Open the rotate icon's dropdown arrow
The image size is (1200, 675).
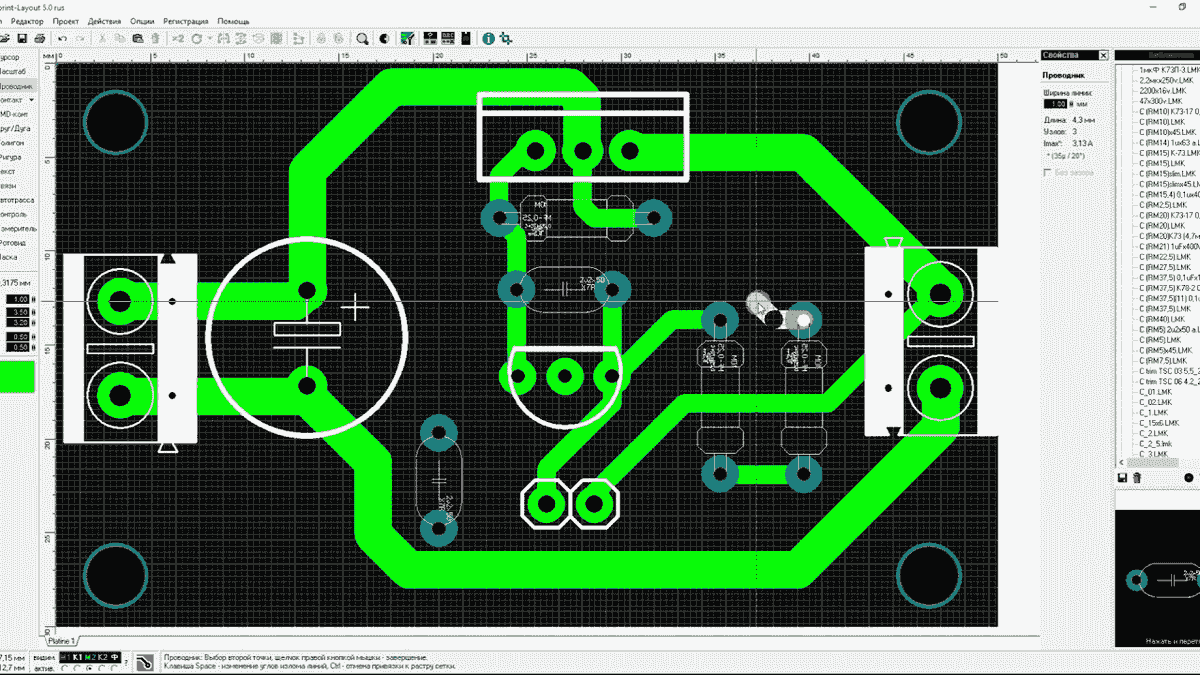(208, 39)
